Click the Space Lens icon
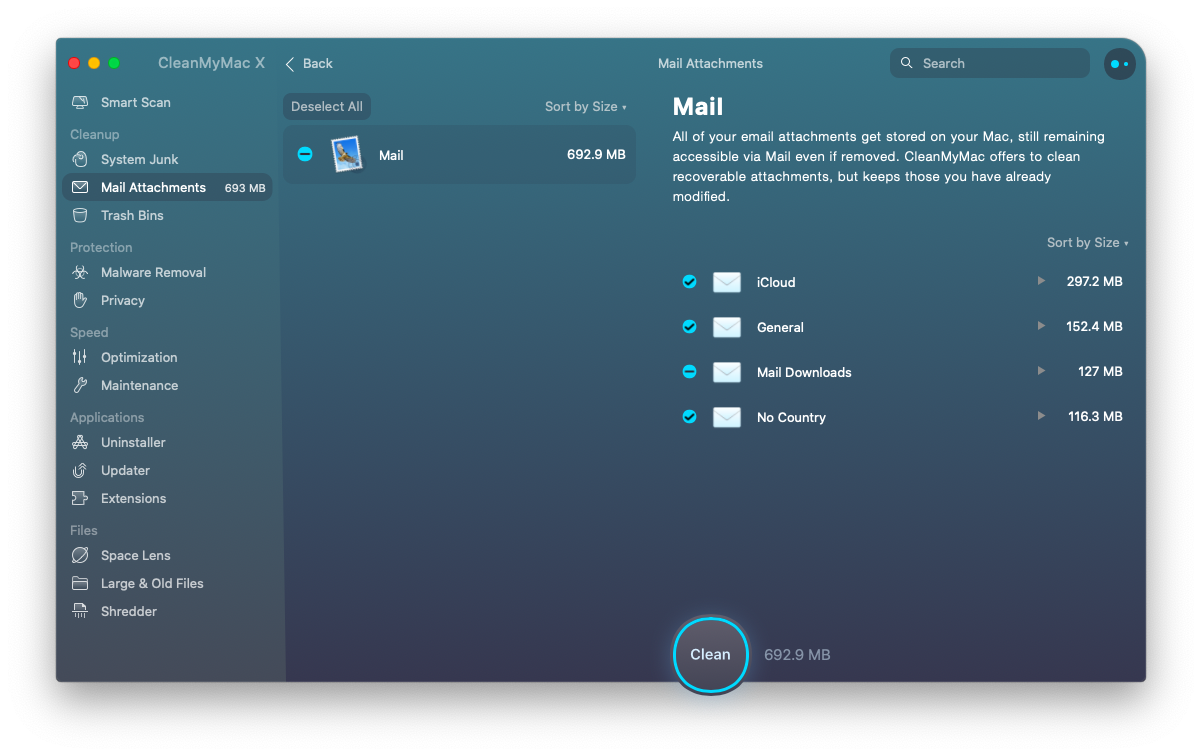The height and width of the screenshot is (756, 1202). tap(80, 555)
